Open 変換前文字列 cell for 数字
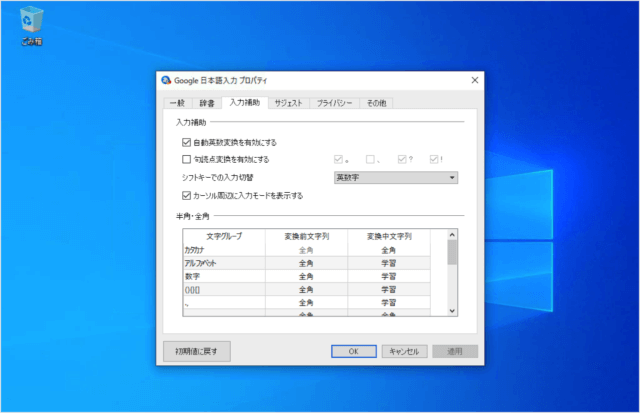 coord(307,276)
